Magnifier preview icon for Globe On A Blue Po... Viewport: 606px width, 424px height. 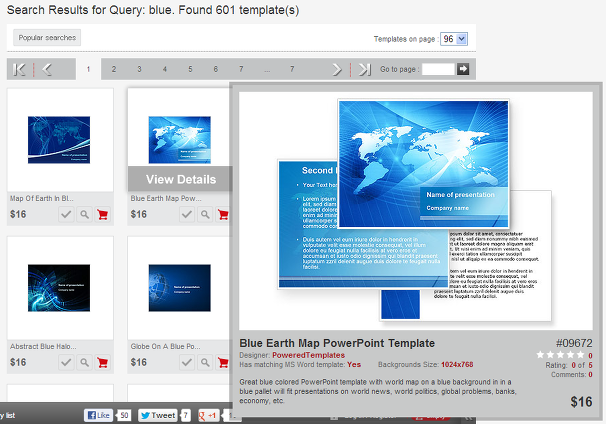coord(205,363)
